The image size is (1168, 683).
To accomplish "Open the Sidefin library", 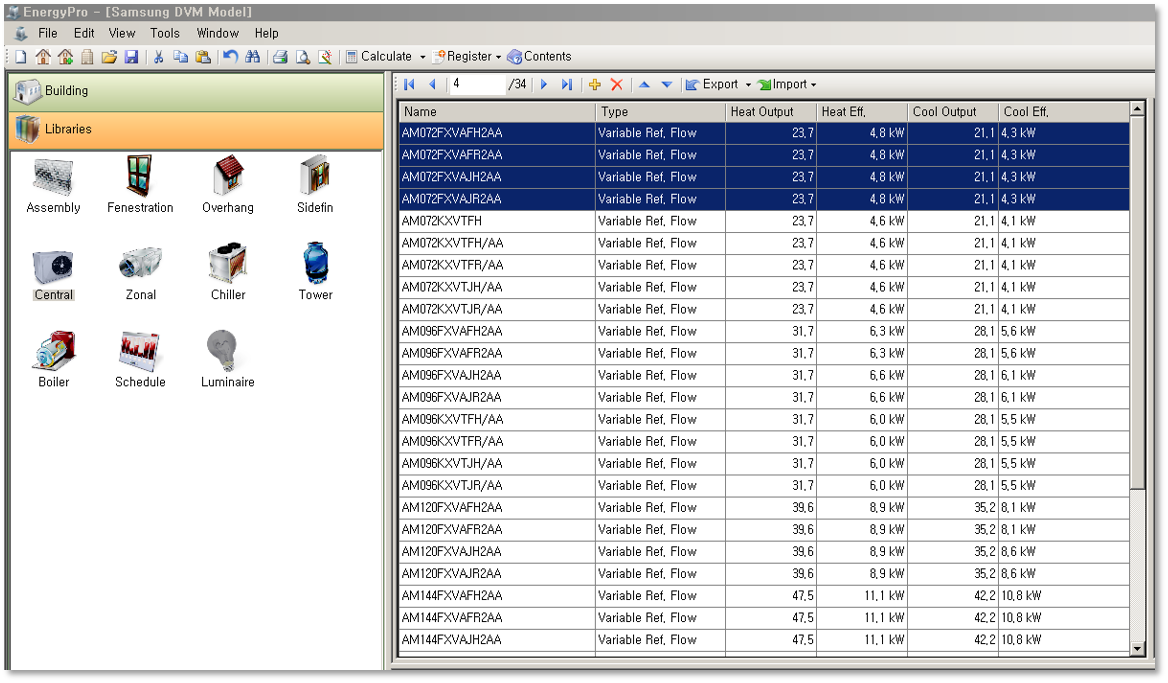I will click(315, 186).
